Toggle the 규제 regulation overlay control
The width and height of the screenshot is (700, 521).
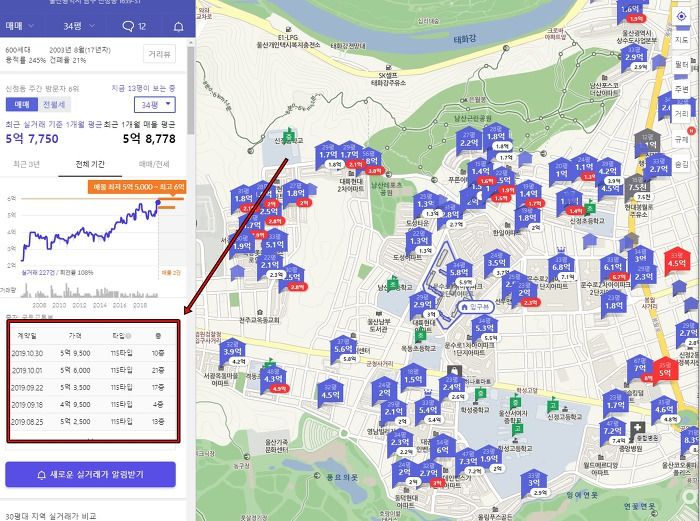coord(681,139)
